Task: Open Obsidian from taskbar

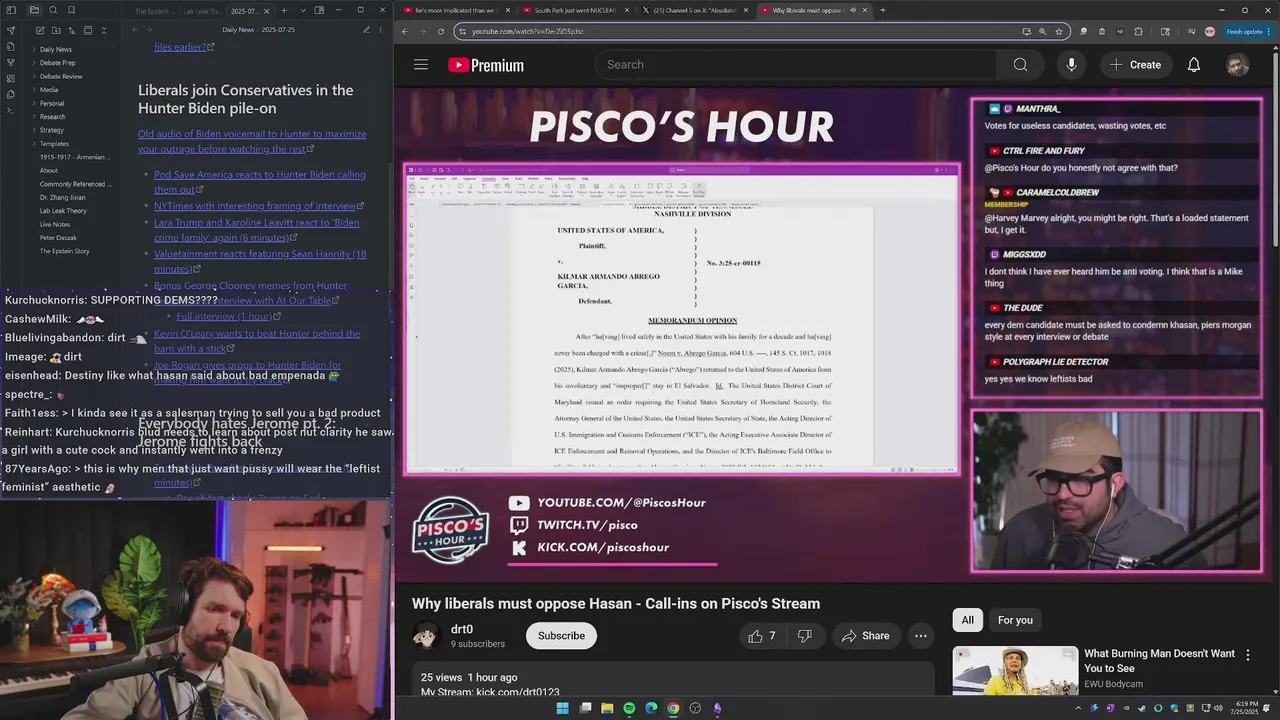Action: point(717,708)
